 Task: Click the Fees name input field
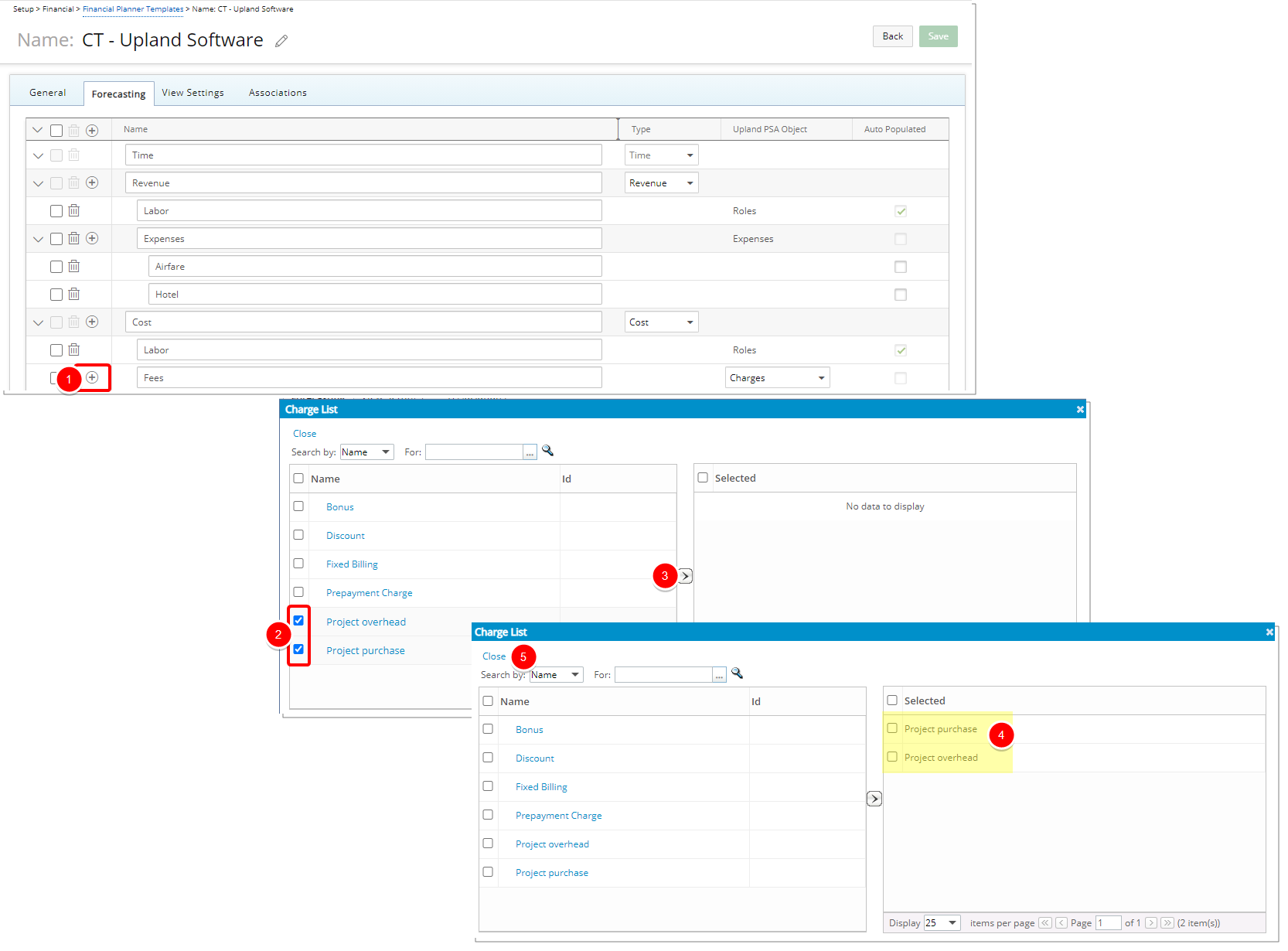coord(370,377)
